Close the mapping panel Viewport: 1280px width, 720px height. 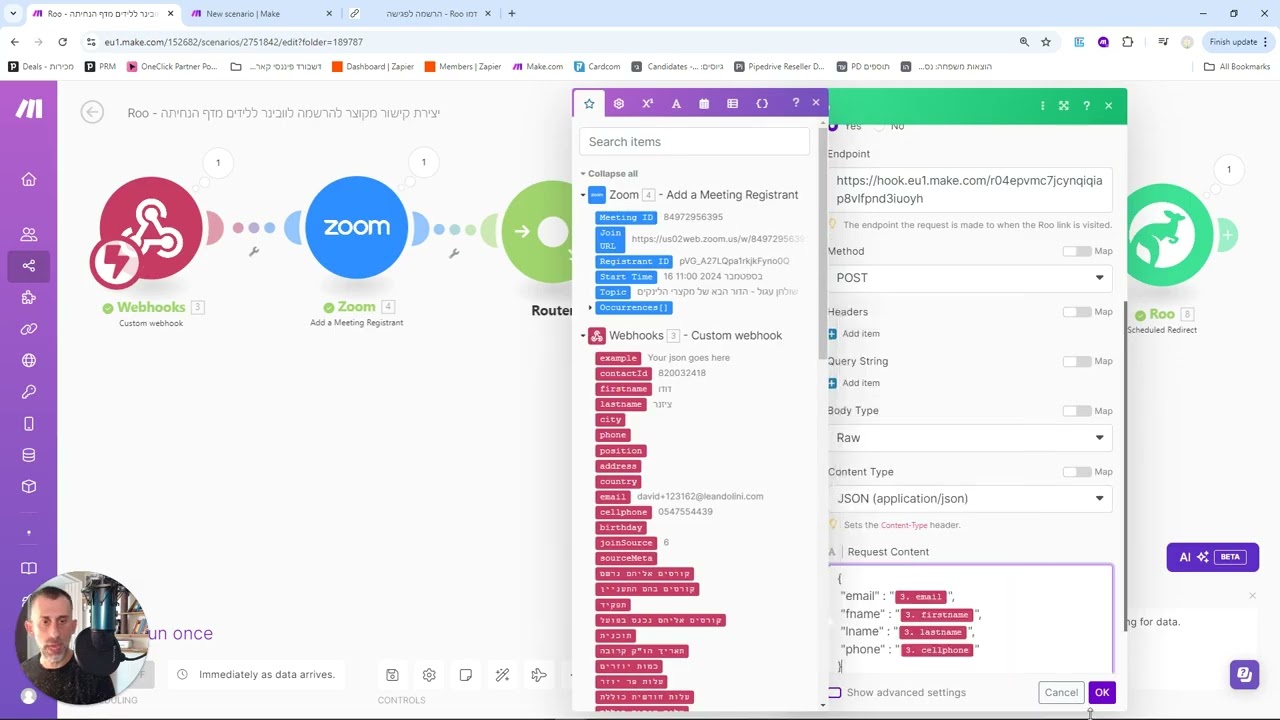tap(816, 102)
